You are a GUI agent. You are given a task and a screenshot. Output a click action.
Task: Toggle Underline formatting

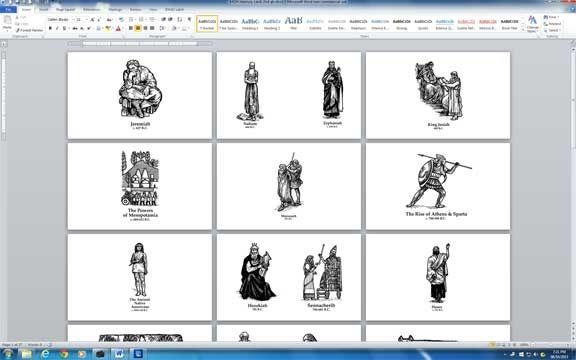point(65,28)
